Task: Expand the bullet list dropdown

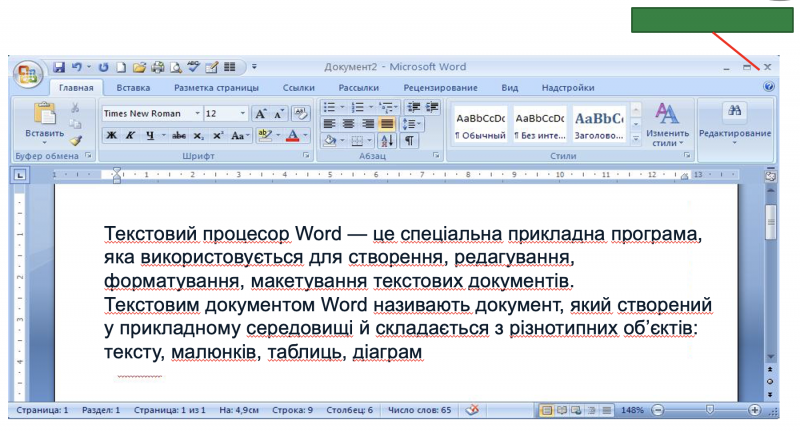Action: coord(342,107)
